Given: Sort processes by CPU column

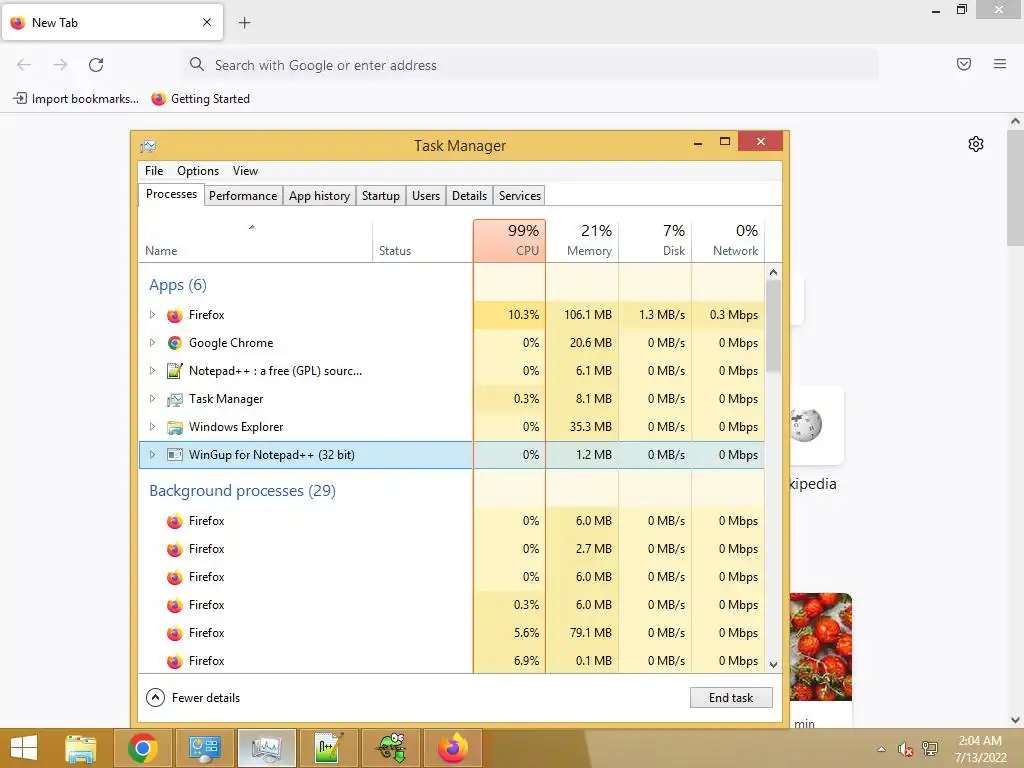Looking at the screenshot, I should (509, 241).
